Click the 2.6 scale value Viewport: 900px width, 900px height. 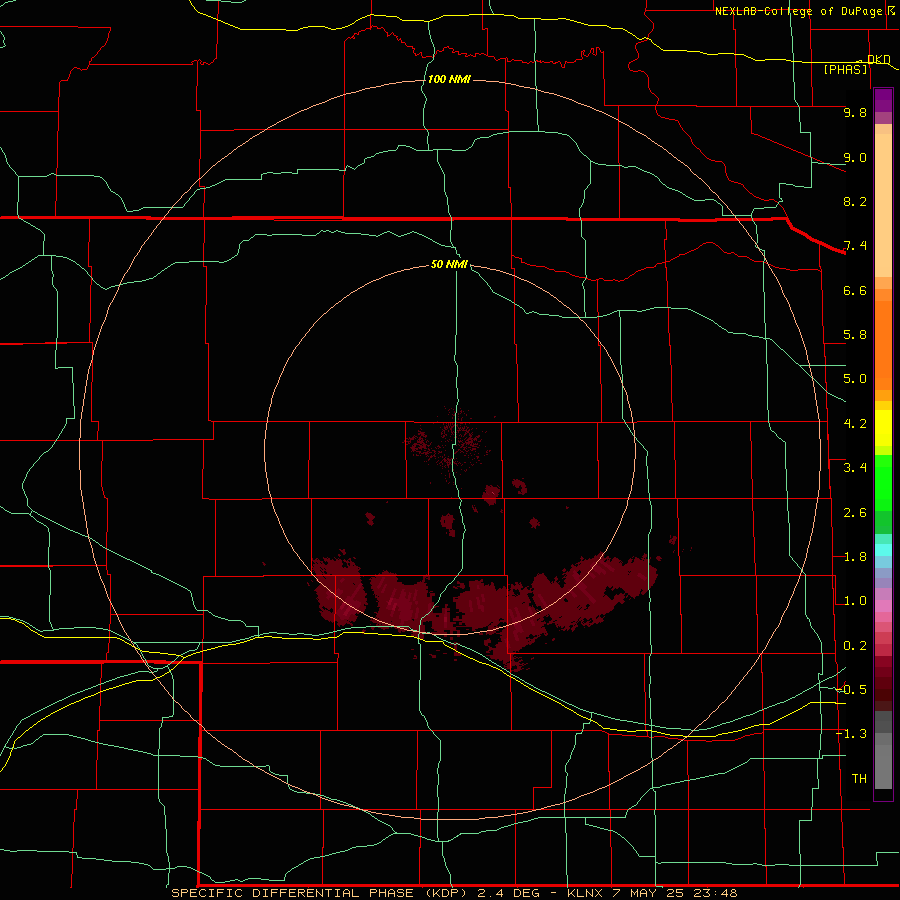click(x=855, y=513)
